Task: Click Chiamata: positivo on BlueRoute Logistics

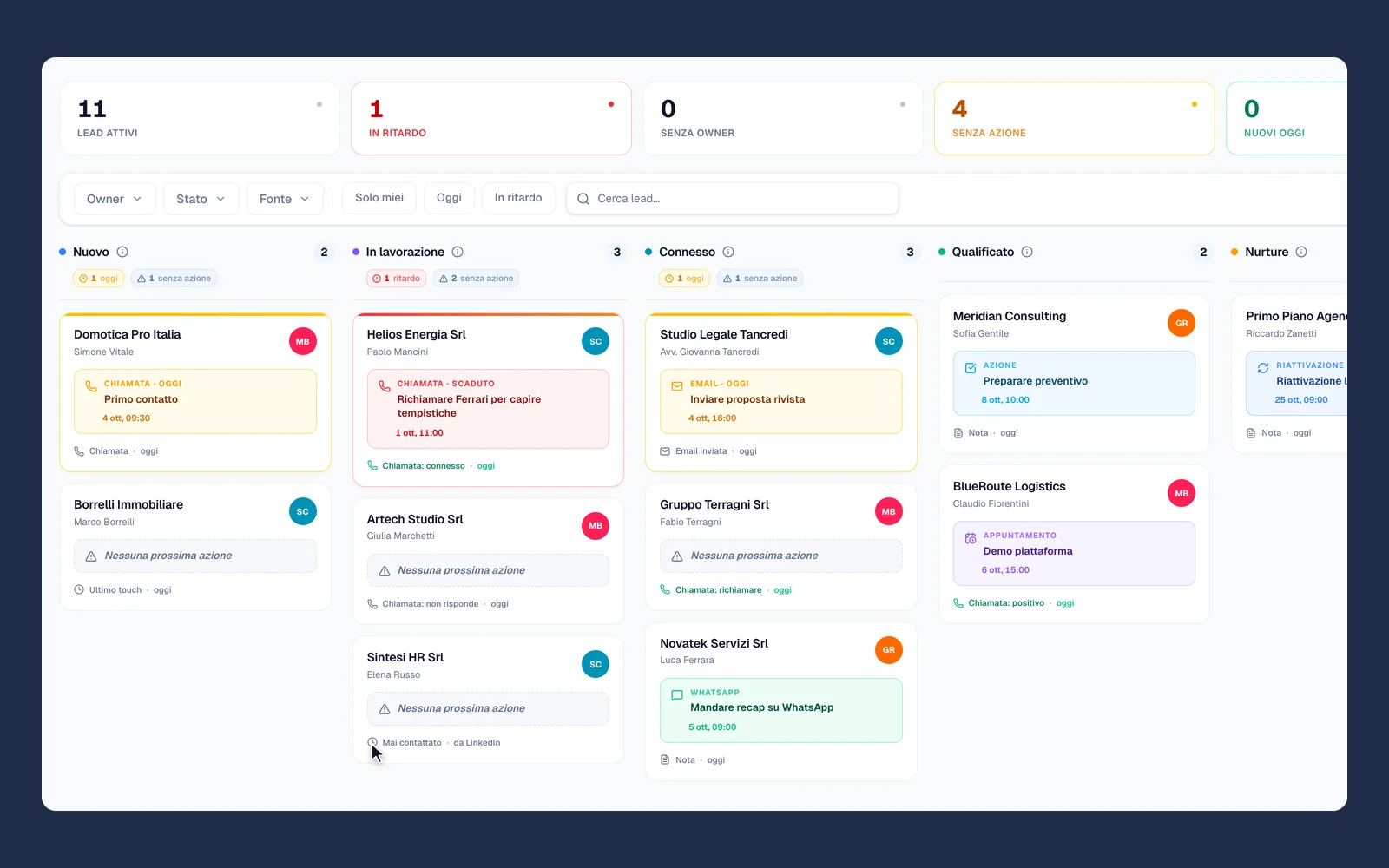Action: (x=1006, y=603)
